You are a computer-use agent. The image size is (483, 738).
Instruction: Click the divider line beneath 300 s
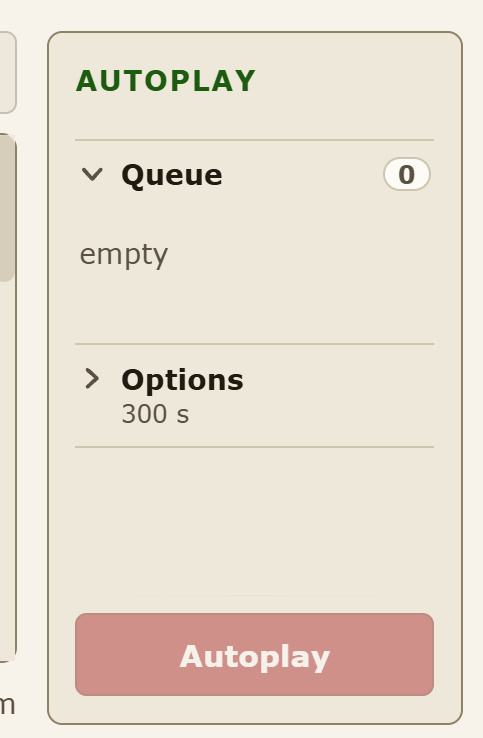point(254,447)
